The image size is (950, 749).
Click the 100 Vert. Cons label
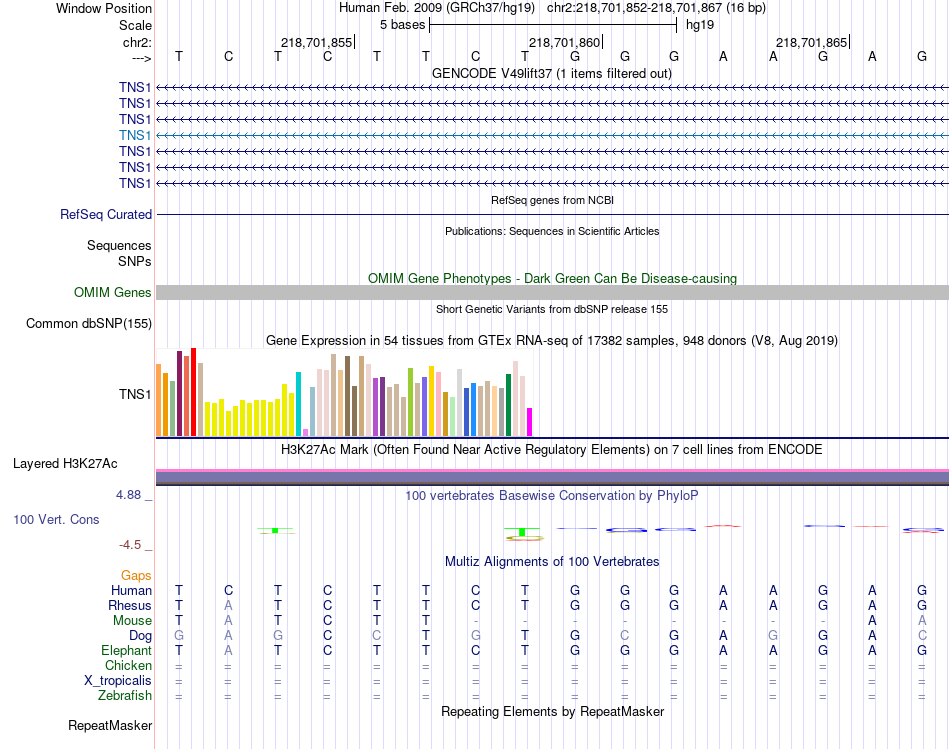(56, 519)
